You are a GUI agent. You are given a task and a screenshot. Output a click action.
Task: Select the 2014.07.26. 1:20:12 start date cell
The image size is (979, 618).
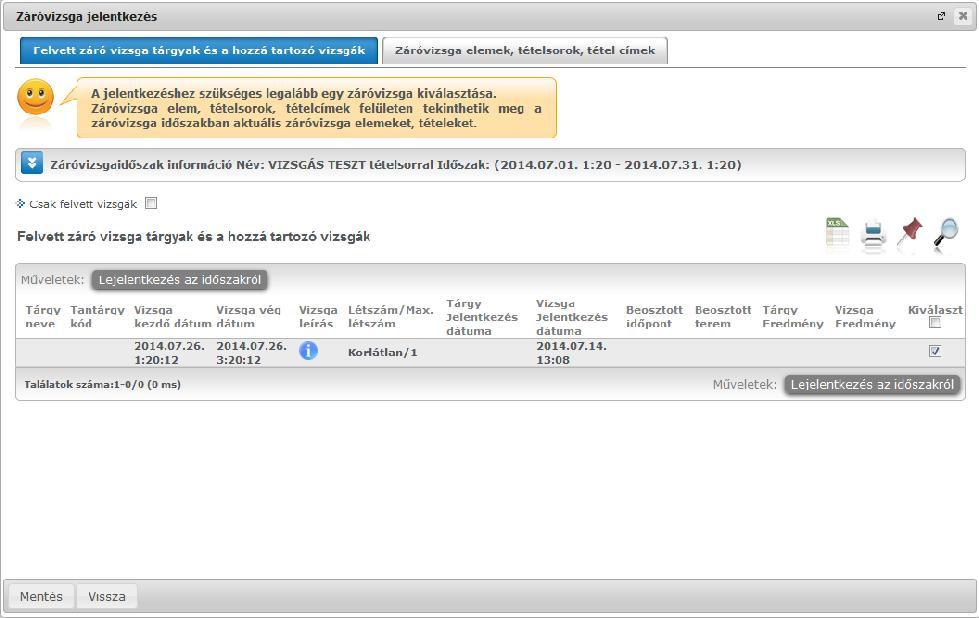pos(169,353)
